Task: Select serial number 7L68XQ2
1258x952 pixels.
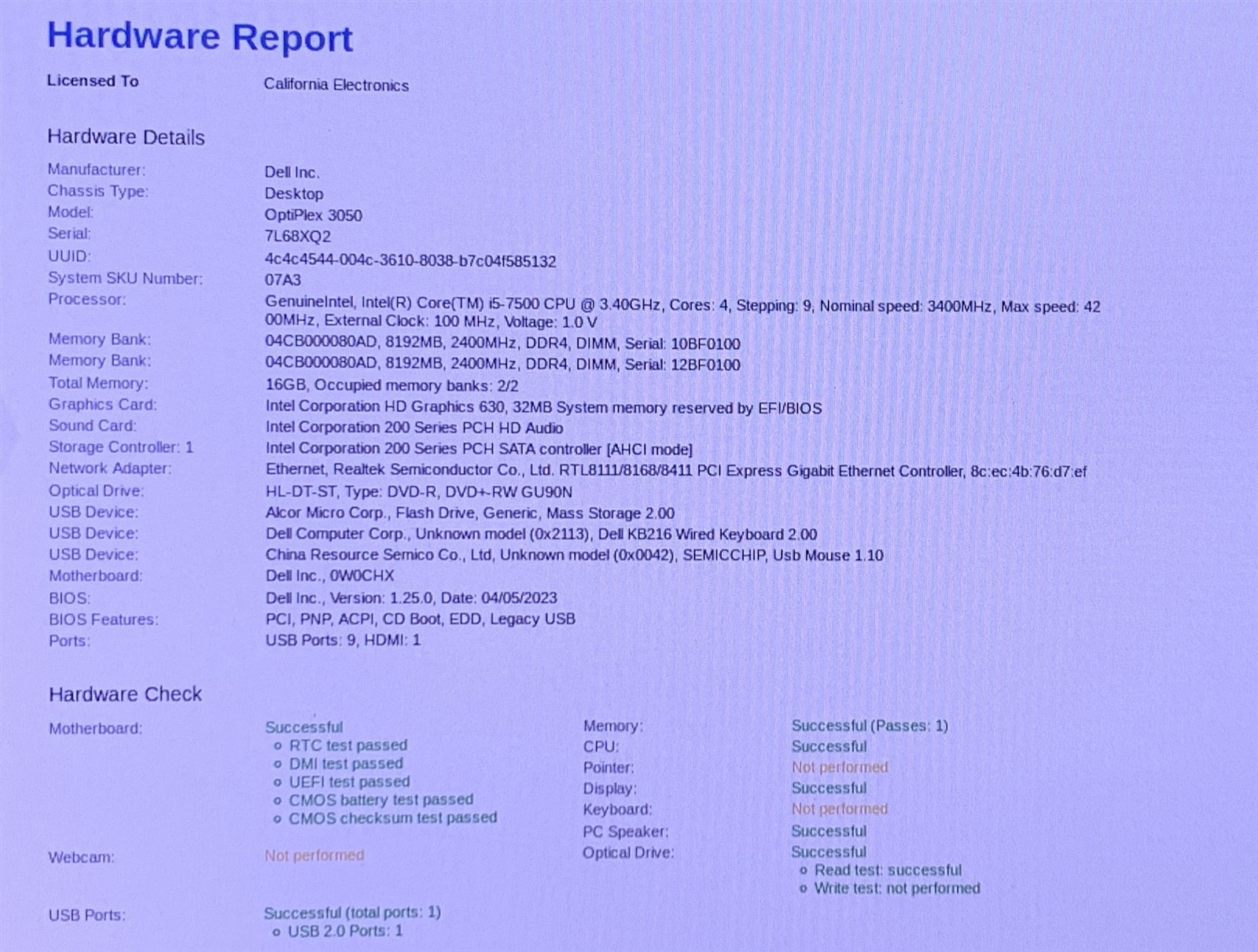Action: click(x=297, y=236)
